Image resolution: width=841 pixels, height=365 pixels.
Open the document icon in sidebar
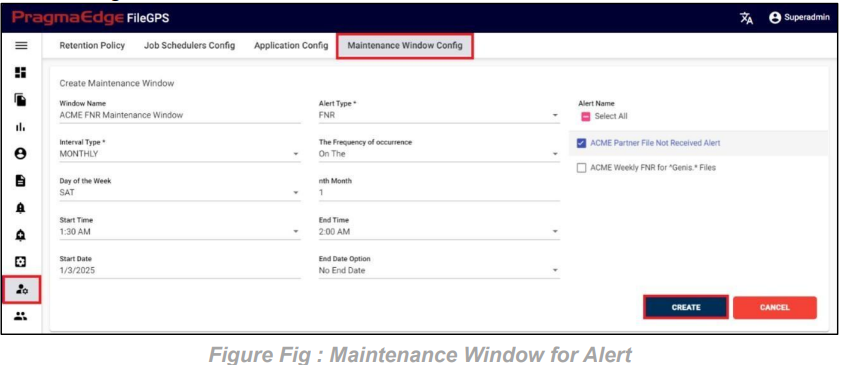tap(21, 181)
